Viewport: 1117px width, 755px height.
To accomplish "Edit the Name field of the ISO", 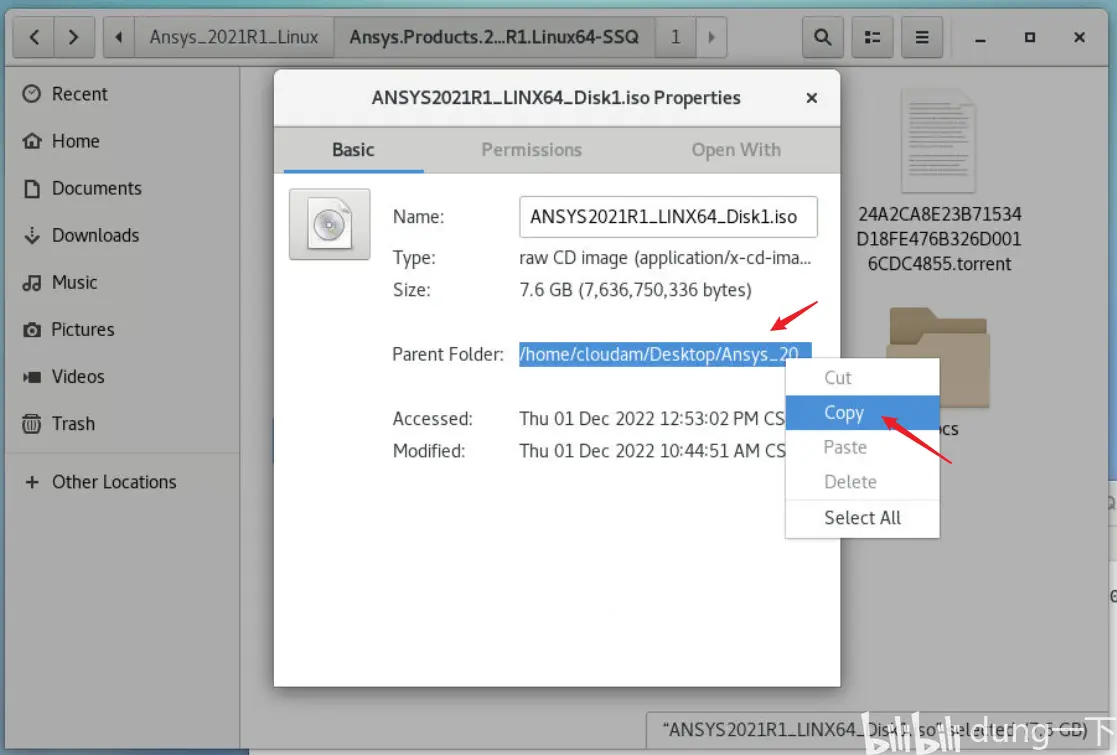I will pos(668,217).
